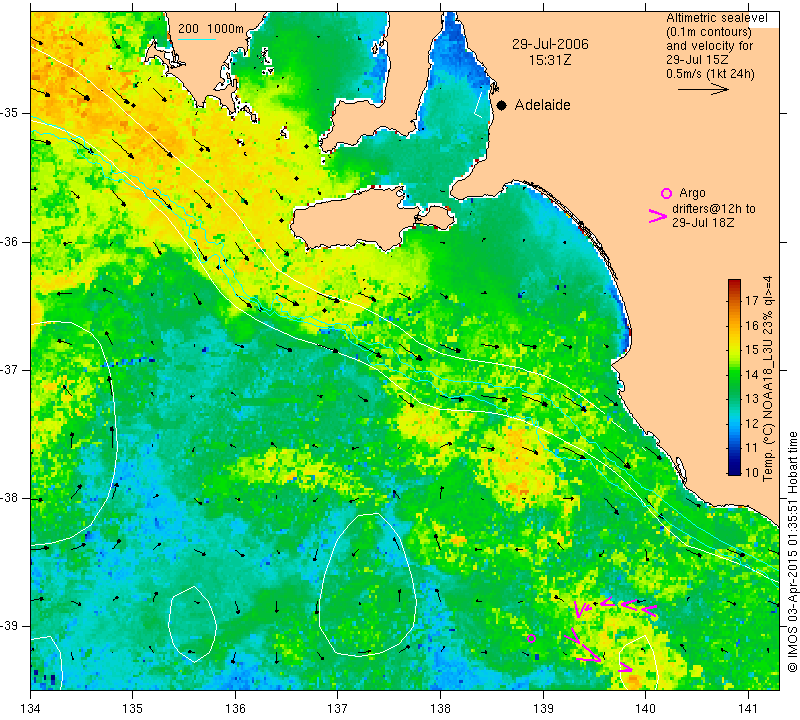Click latitude label -39
800x720 pixels.
(x=10, y=626)
